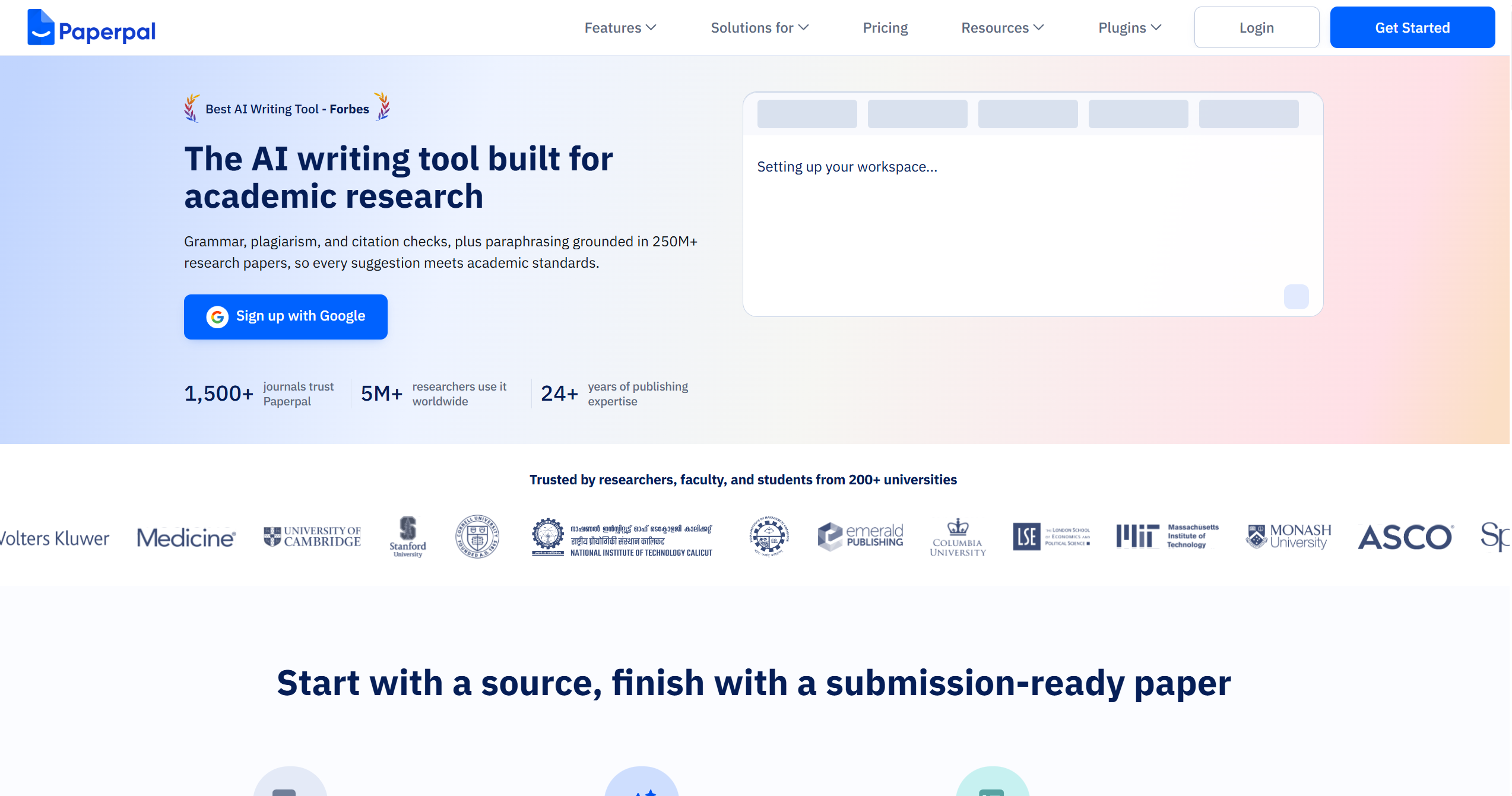The height and width of the screenshot is (796, 1512).
Task: Click the Monash University logo
Action: (1288, 536)
